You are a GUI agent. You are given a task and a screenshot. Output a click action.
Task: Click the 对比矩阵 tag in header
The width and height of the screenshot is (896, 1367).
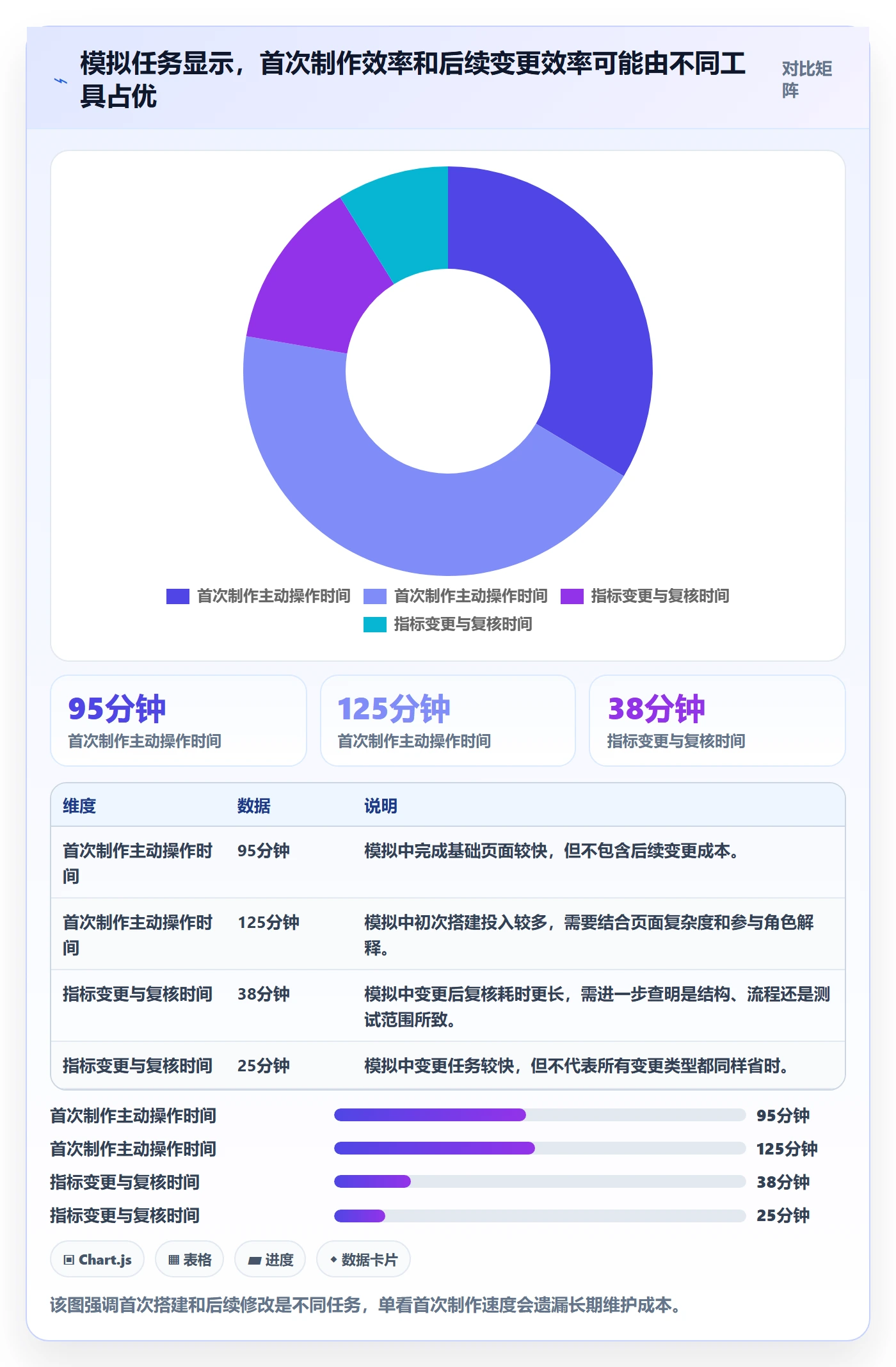(807, 79)
